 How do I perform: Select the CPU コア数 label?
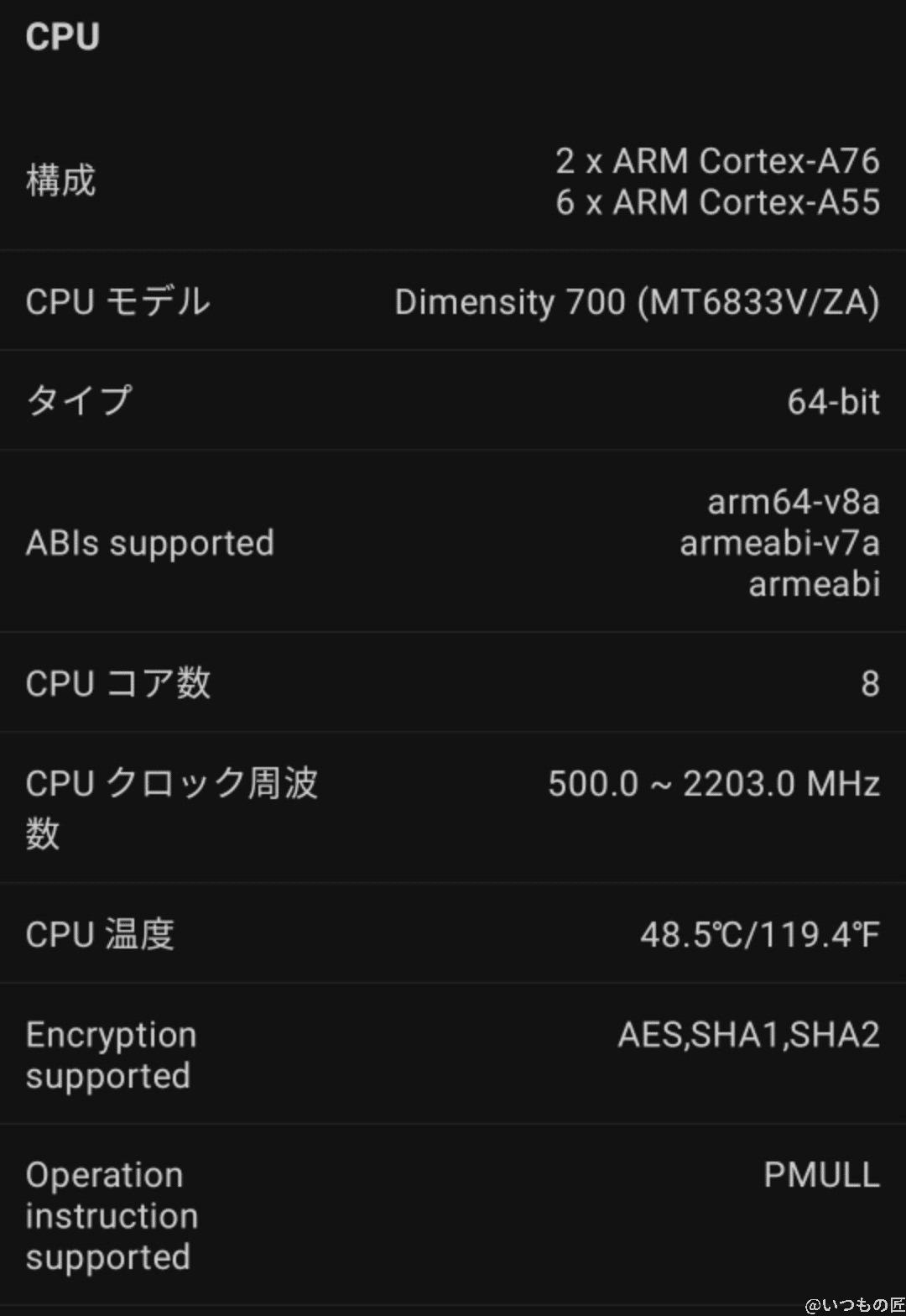tap(117, 683)
